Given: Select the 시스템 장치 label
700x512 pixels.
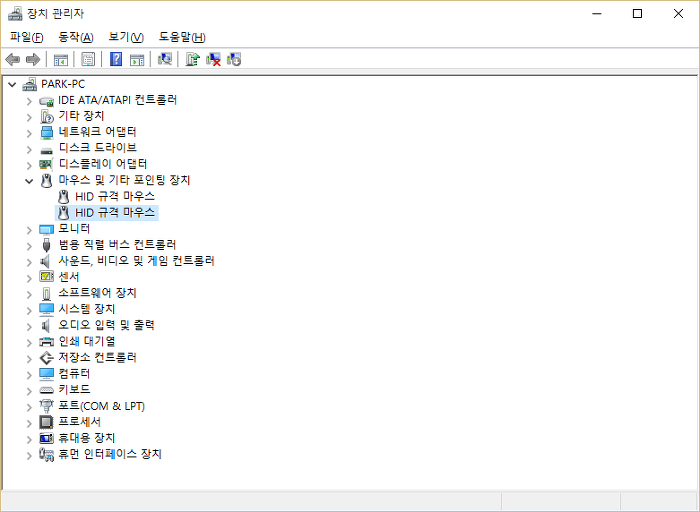Looking at the screenshot, I should [x=87, y=309].
